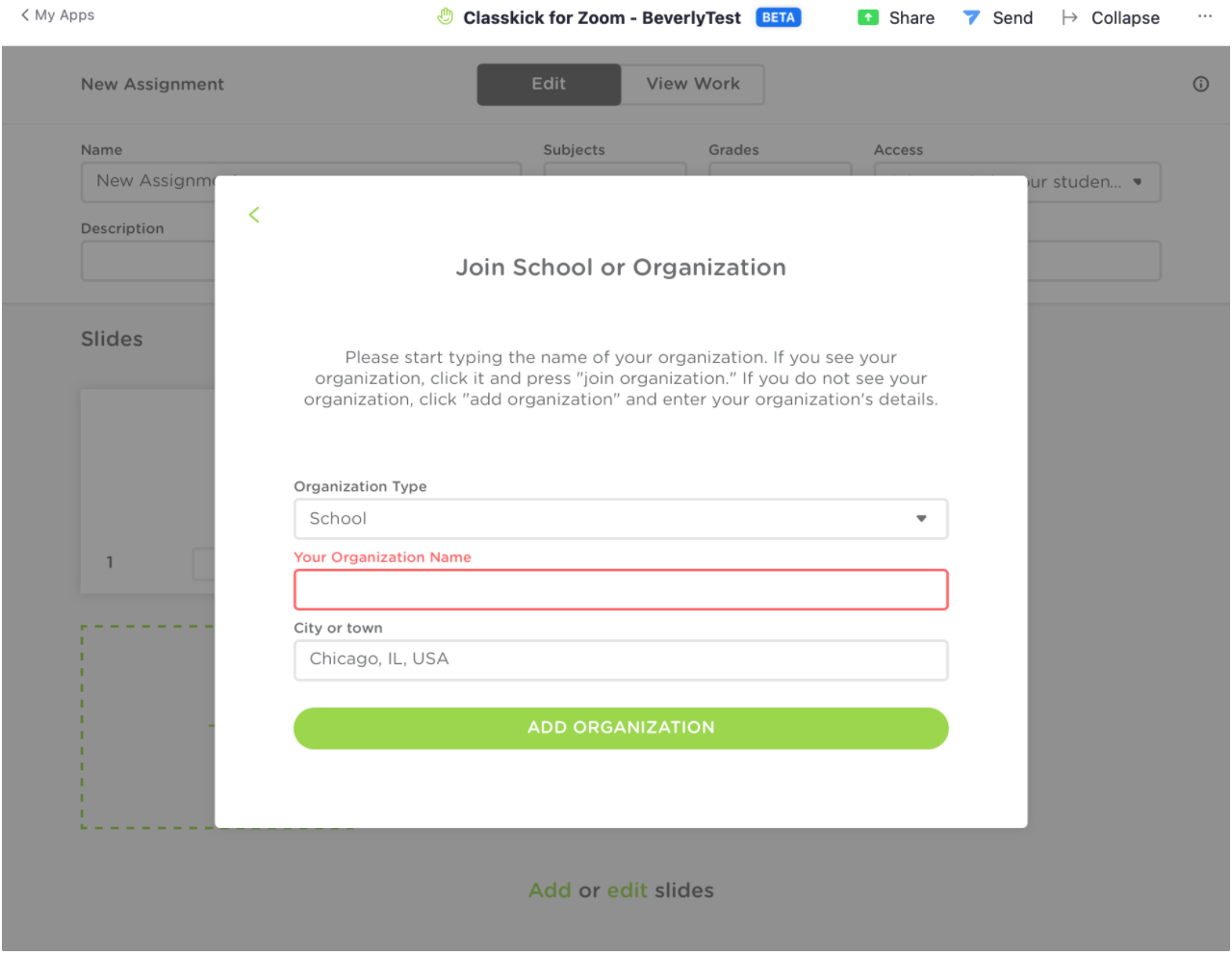The image size is (1232, 955).
Task: Click the green Add slides link
Action: click(x=550, y=890)
